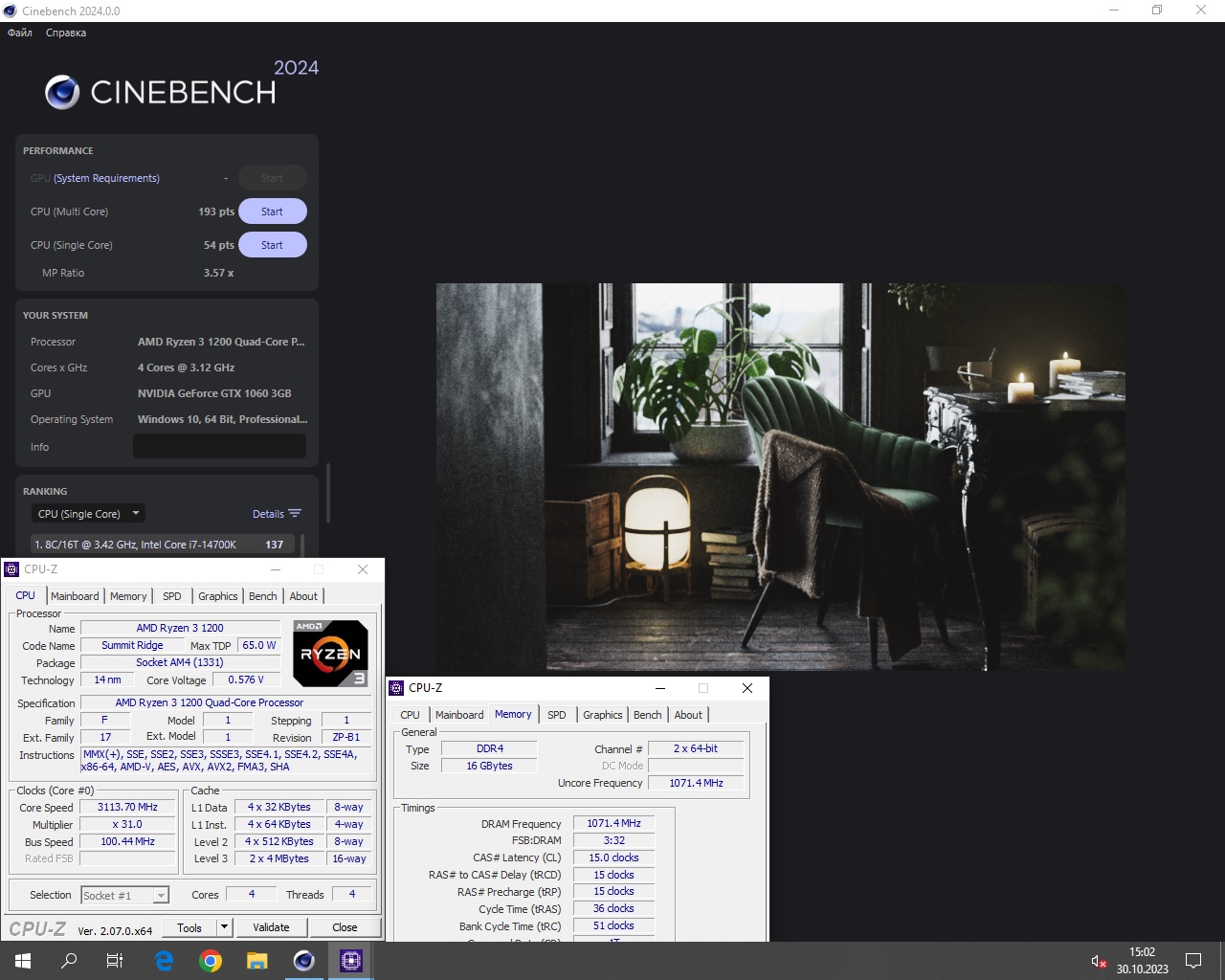Viewport: 1225px width, 980px height.
Task: Click the CPU-Z Close button
Action: [345, 927]
